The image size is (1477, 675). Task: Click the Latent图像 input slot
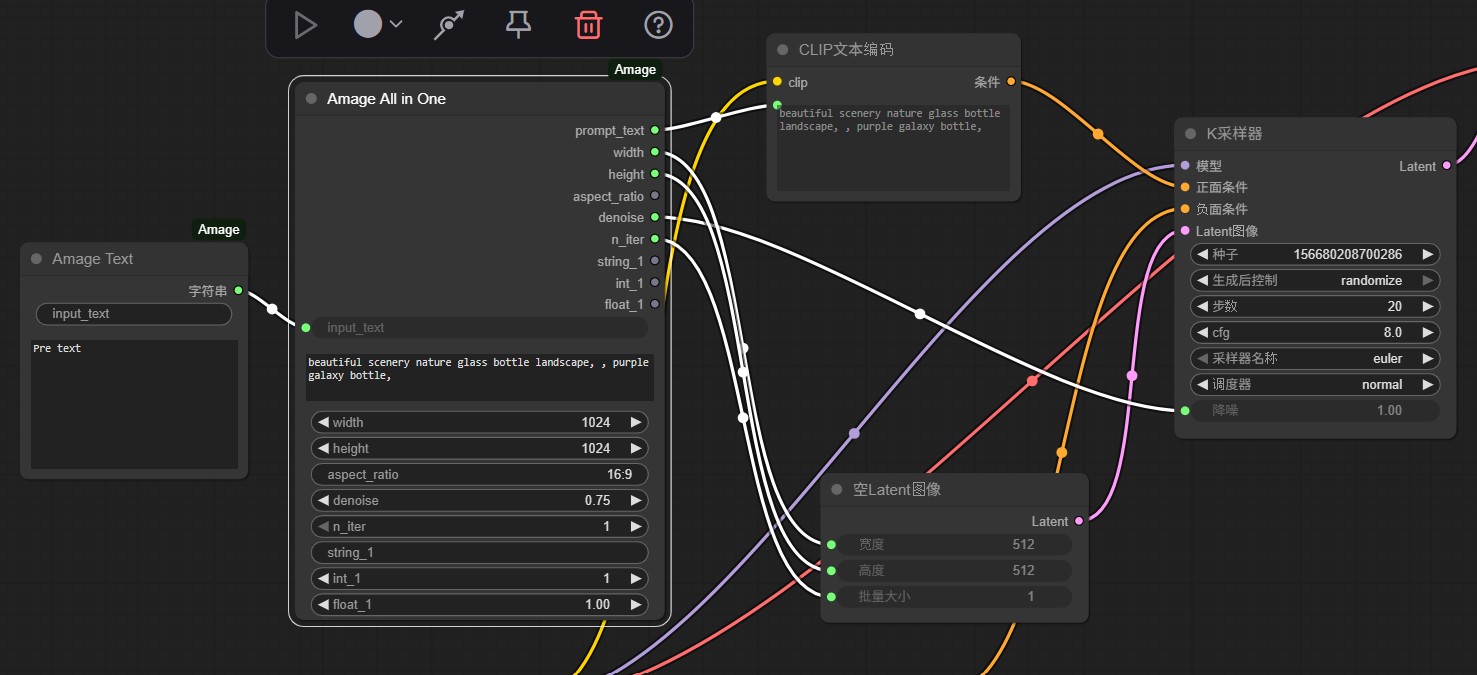coord(1185,231)
